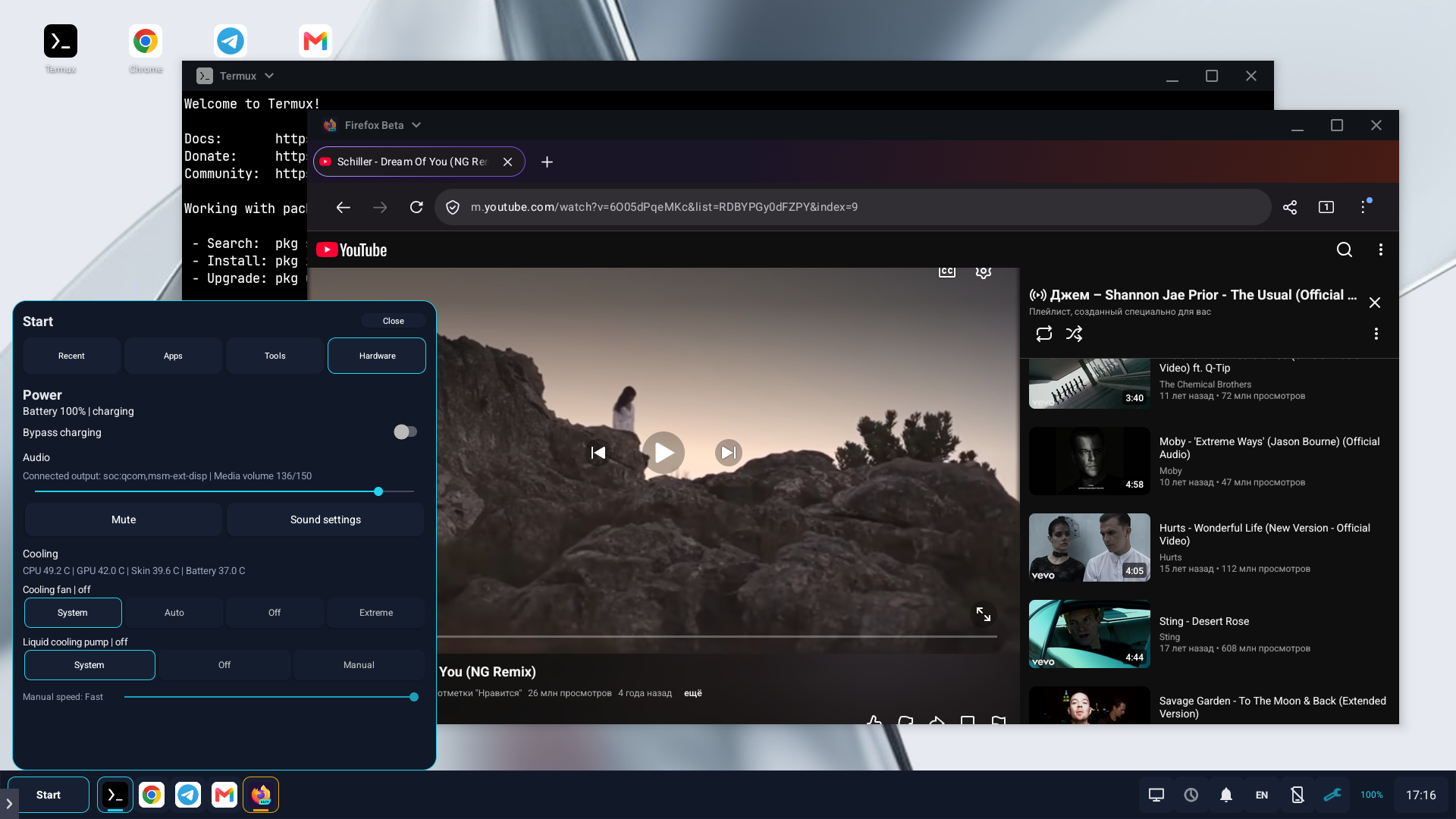Switch to Recent tab in Start panel
The width and height of the screenshot is (1456, 819).
click(71, 356)
